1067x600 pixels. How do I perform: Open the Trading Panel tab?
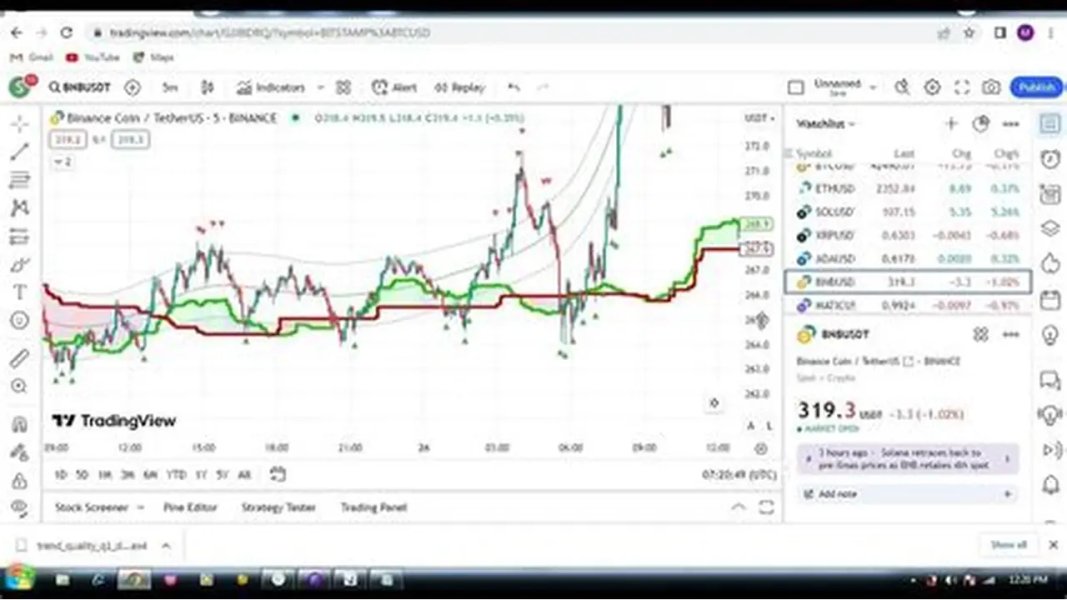374,507
